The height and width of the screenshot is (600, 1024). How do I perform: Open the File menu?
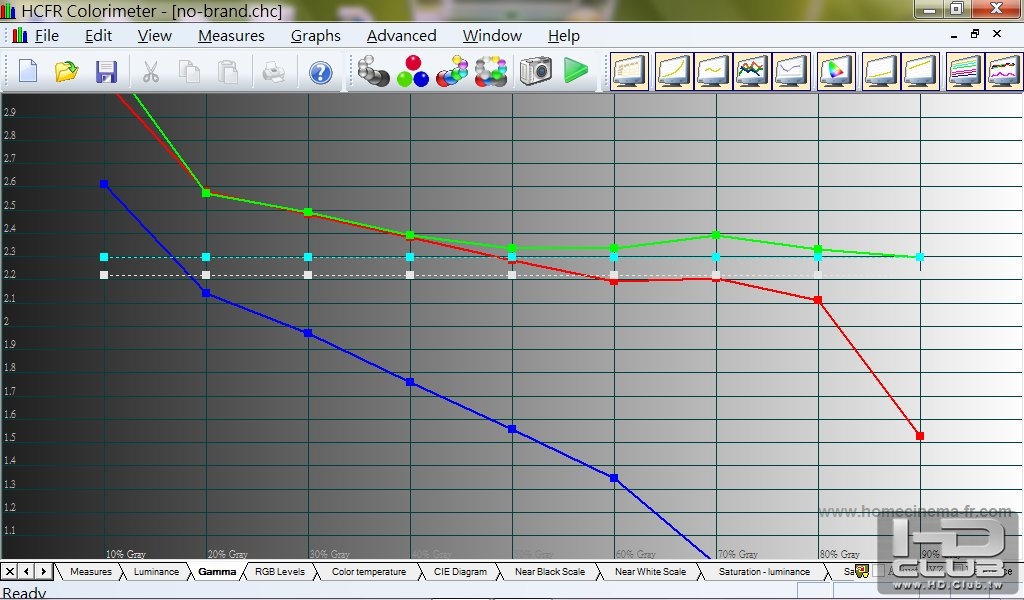point(46,36)
